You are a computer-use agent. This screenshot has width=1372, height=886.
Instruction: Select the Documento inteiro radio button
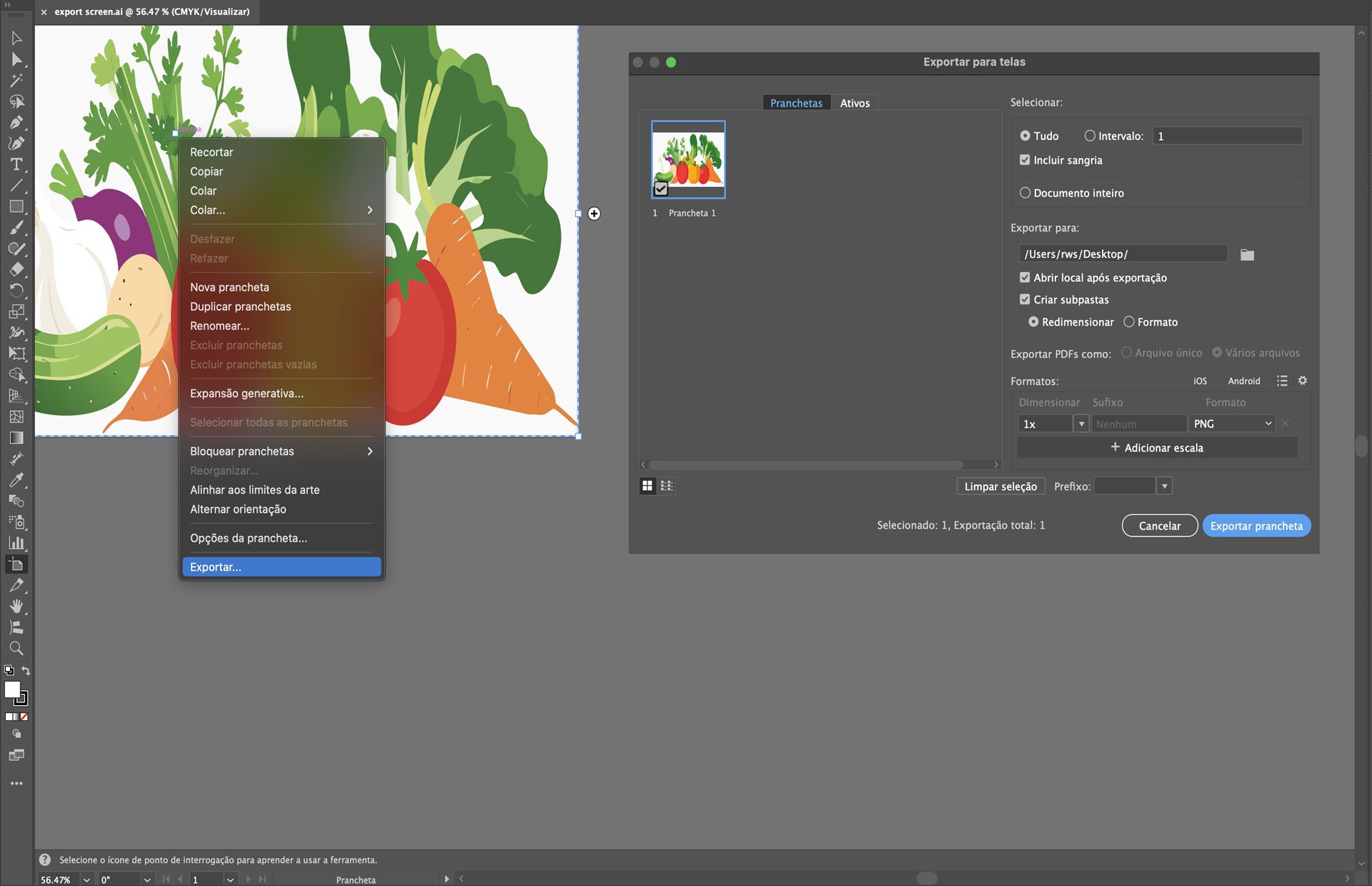pyautogui.click(x=1025, y=192)
